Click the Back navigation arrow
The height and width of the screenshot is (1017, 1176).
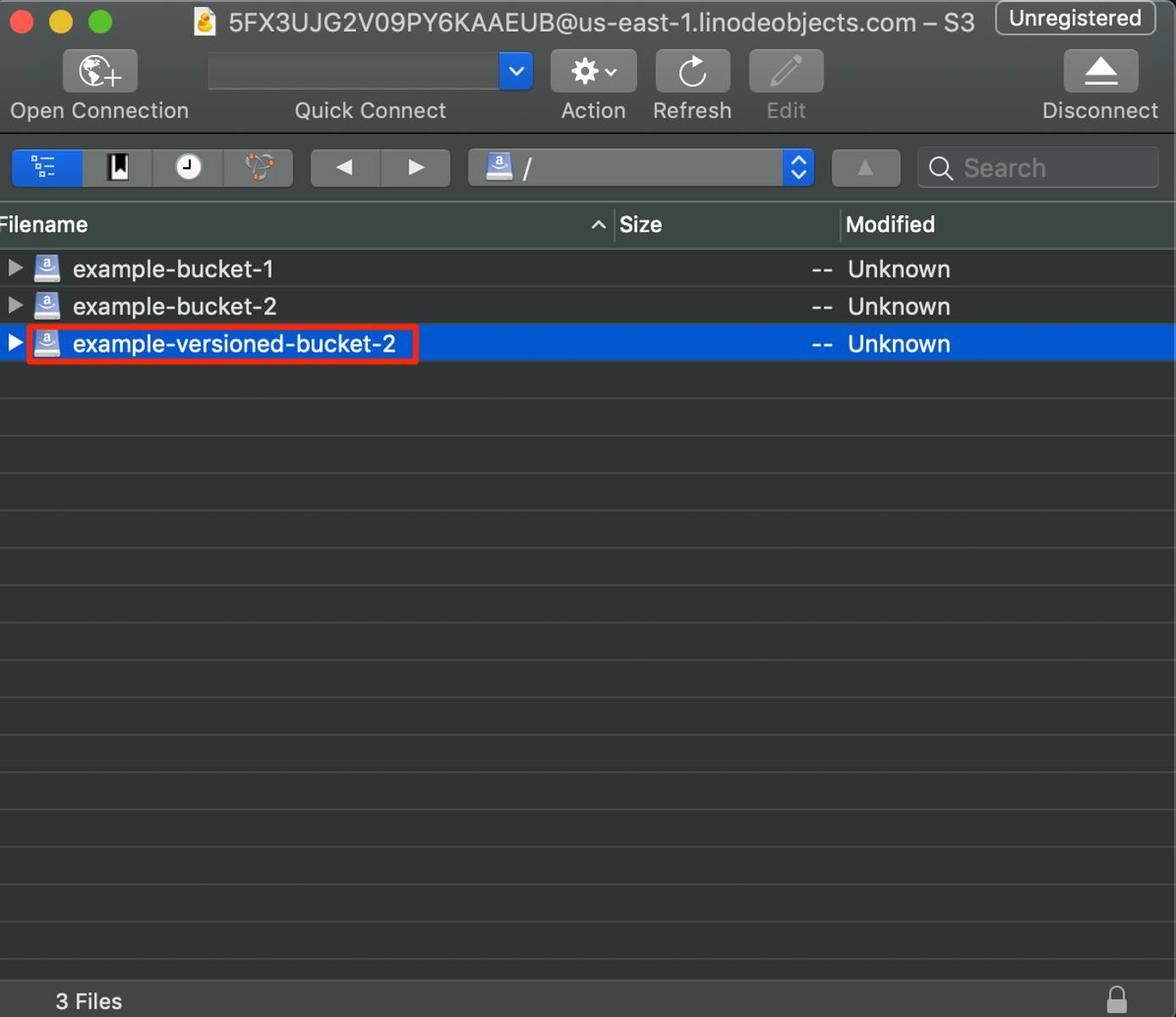(x=345, y=168)
